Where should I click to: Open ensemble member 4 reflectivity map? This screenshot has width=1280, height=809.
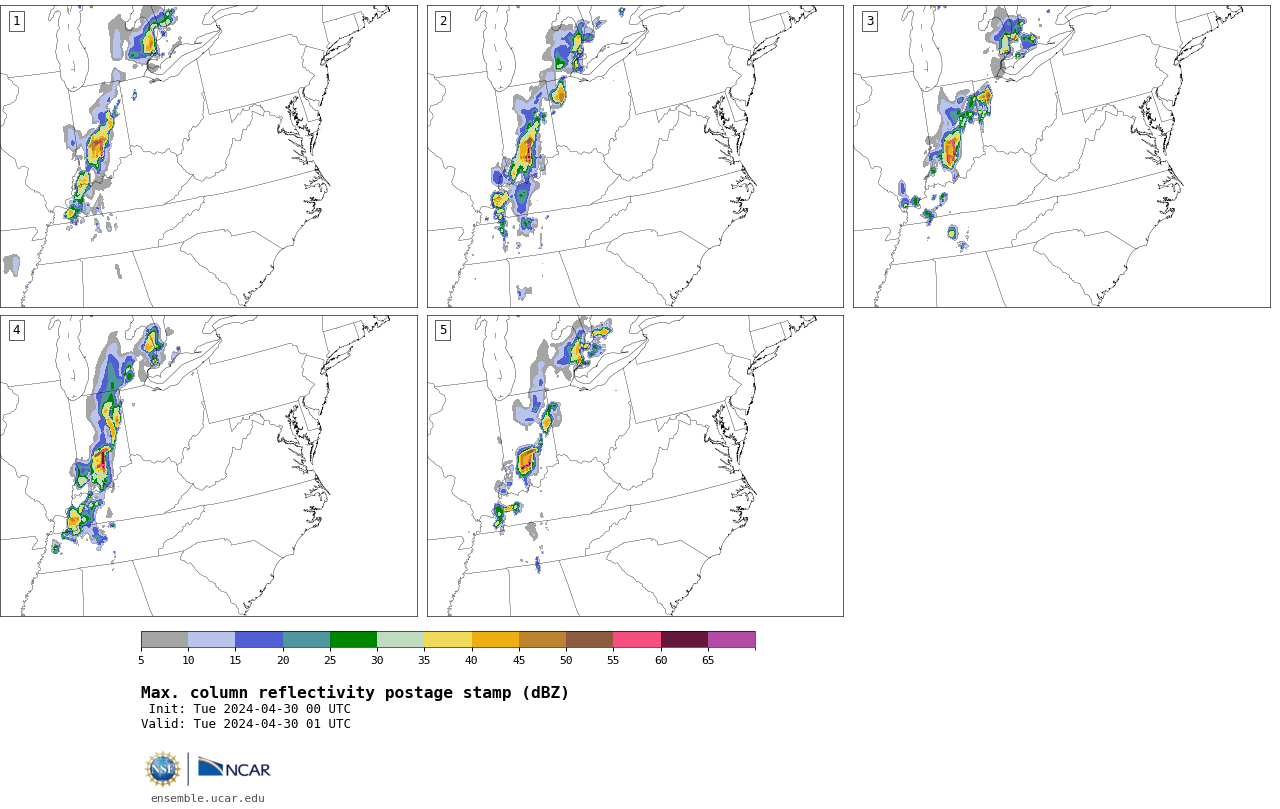tap(208, 466)
